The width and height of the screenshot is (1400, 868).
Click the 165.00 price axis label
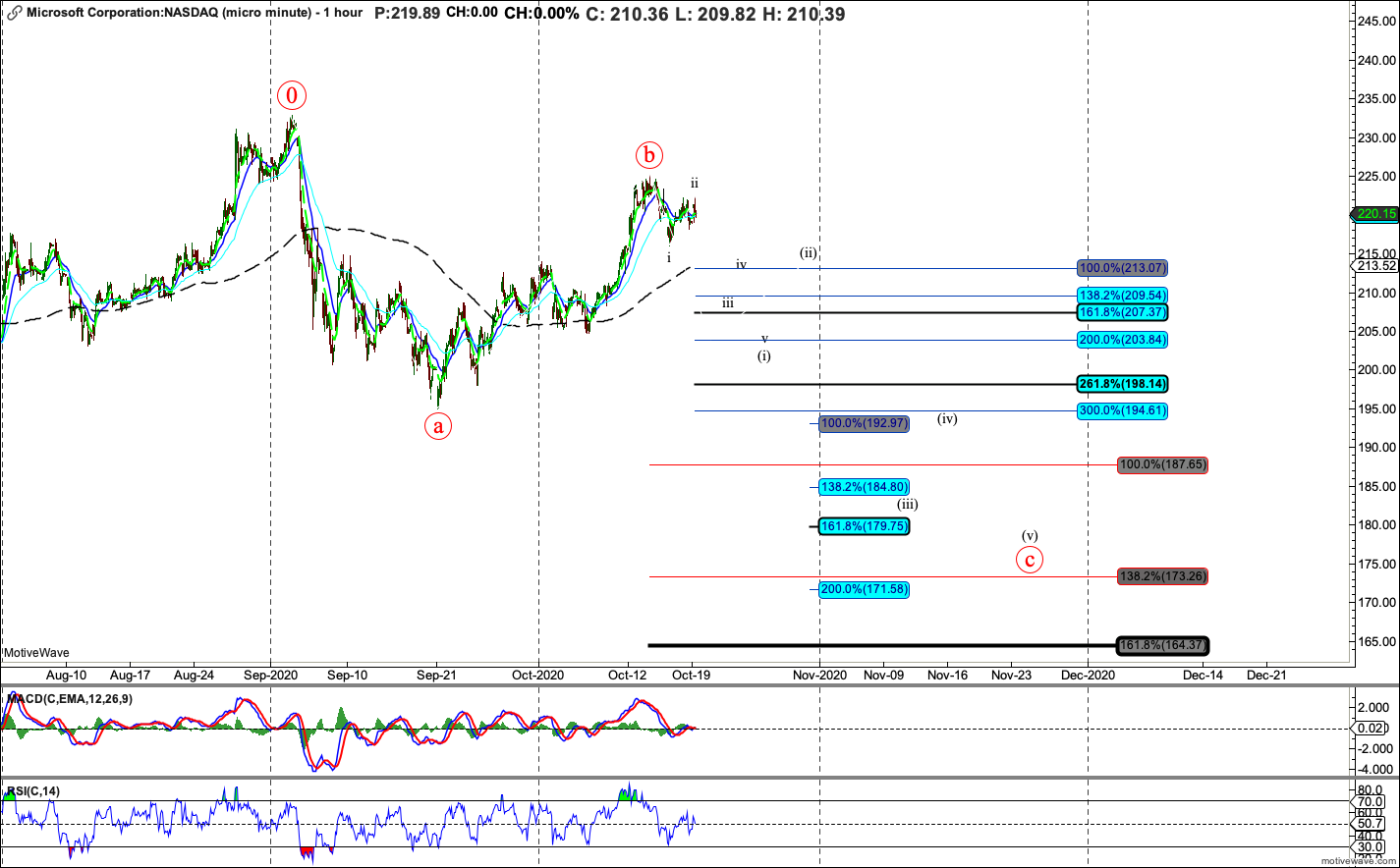pos(1377,641)
